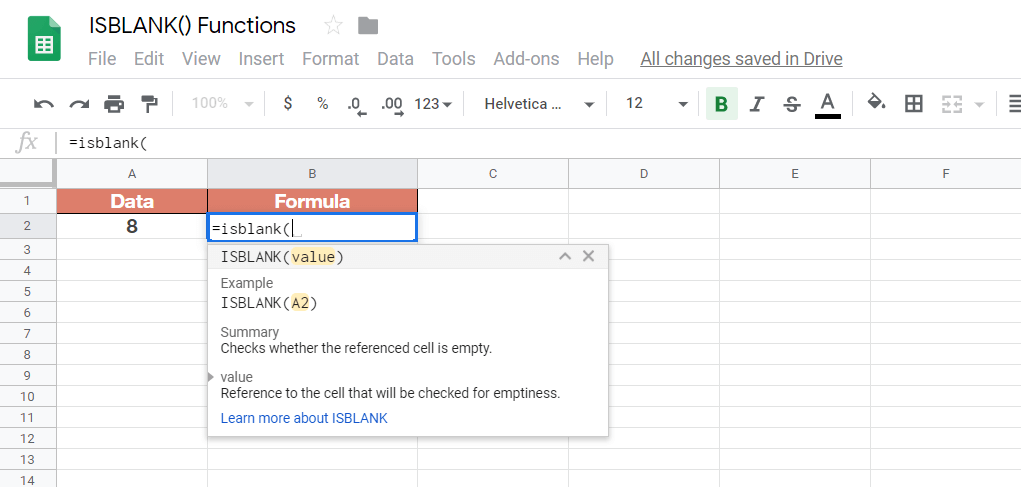Redo the last action
1021x487 pixels.
pos(79,104)
